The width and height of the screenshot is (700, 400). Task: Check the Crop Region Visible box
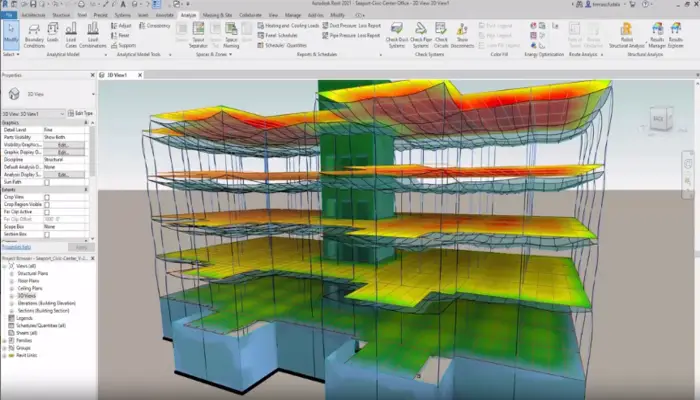[47, 205]
